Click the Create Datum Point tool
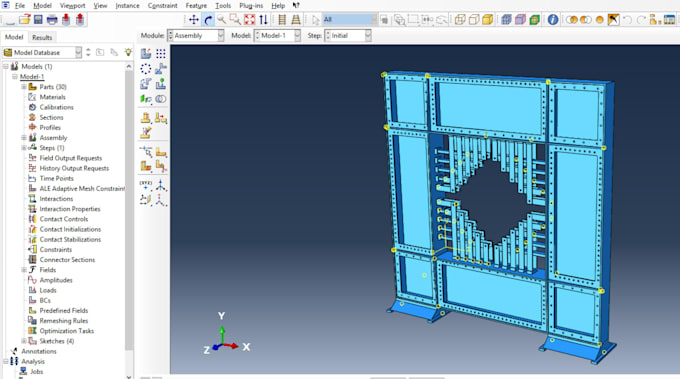 146,185
